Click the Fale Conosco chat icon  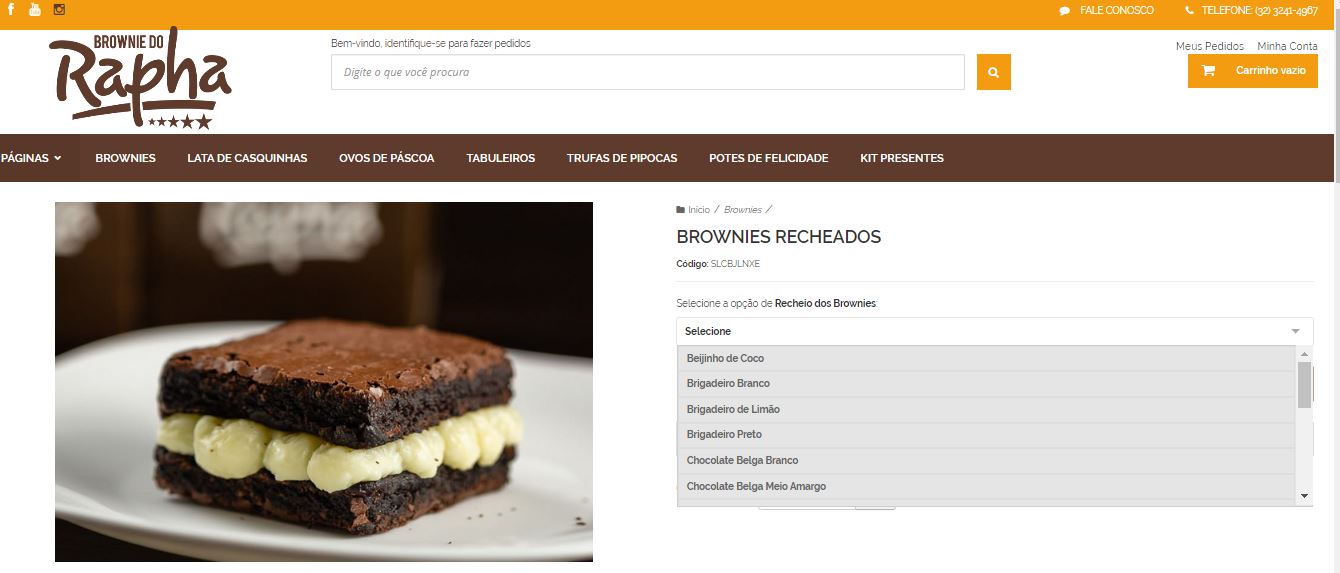1065,11
